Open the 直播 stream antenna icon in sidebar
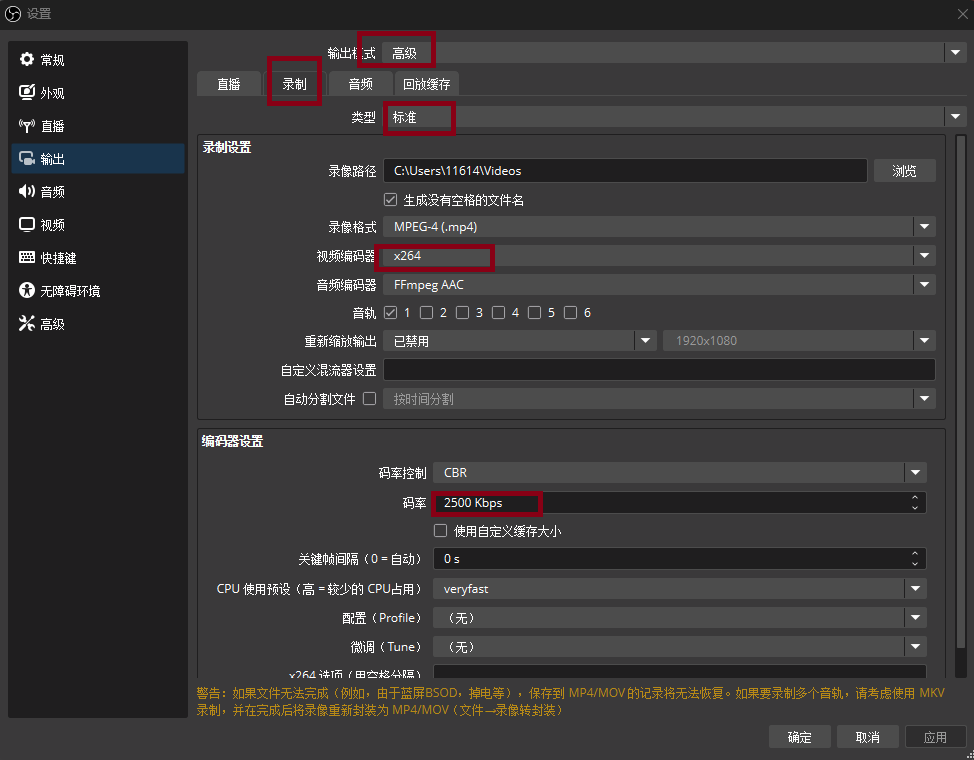This screenshot has width=974, height=760. tap(27, 126)
